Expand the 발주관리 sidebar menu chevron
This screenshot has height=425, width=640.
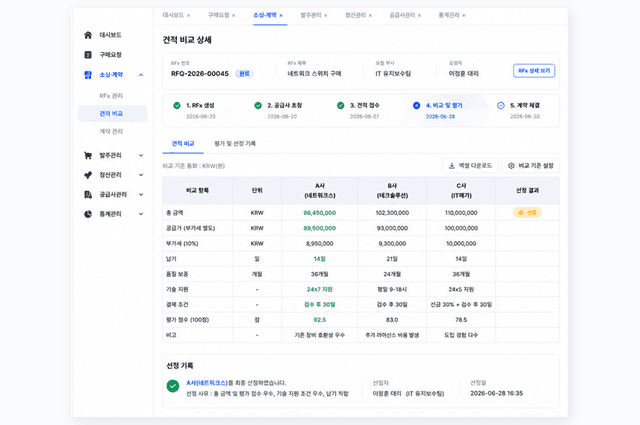click(141, 155)
